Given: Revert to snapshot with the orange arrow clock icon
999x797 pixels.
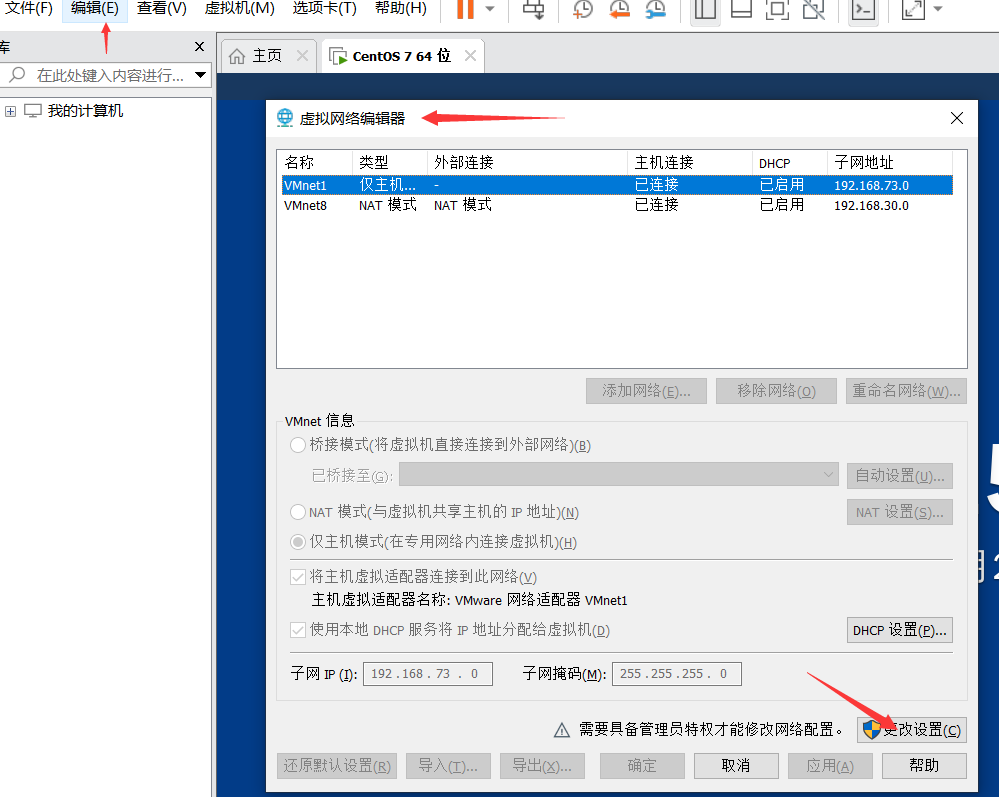Looking at the screenshot, I should tap(619, 9).
